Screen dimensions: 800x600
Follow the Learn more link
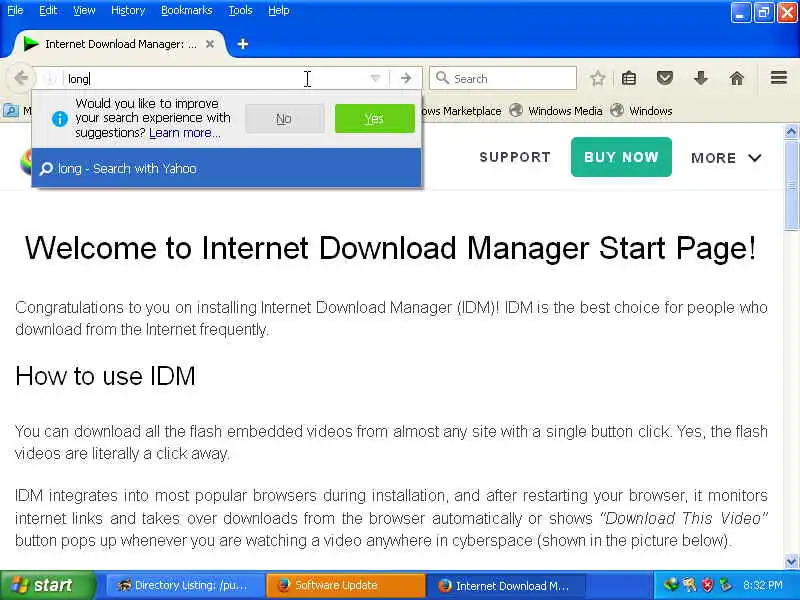click(x=185, y=133)
